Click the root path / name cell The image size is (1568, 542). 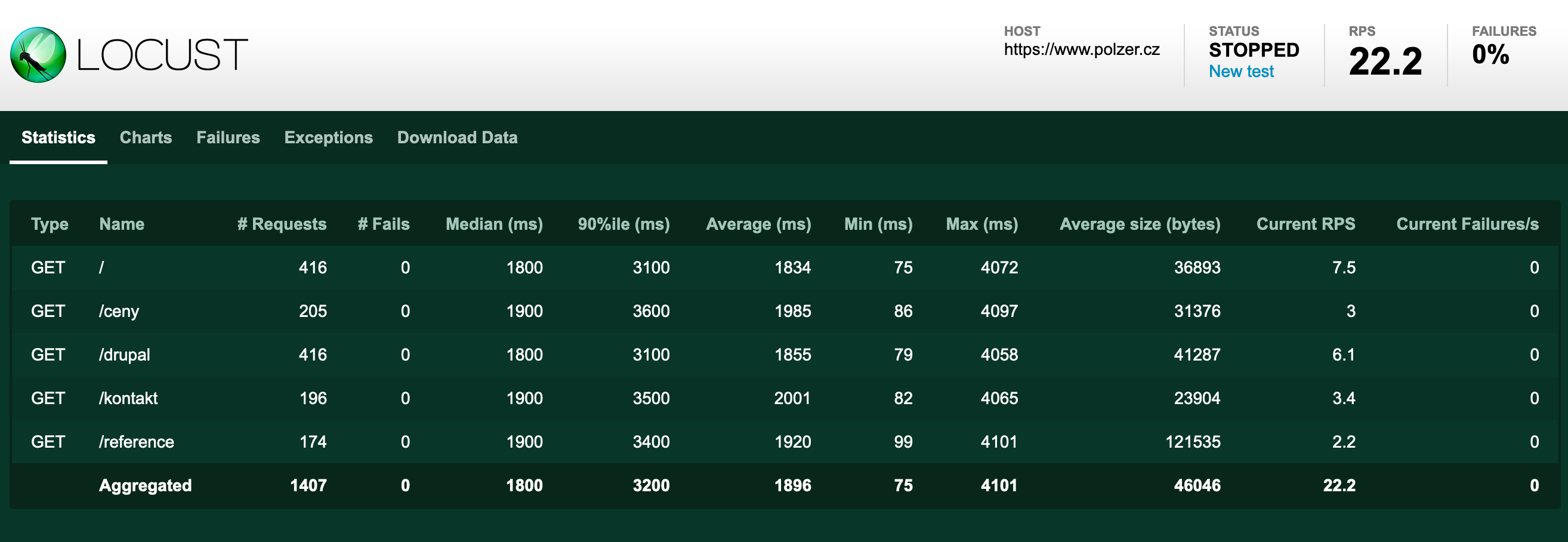pos(101,267)
